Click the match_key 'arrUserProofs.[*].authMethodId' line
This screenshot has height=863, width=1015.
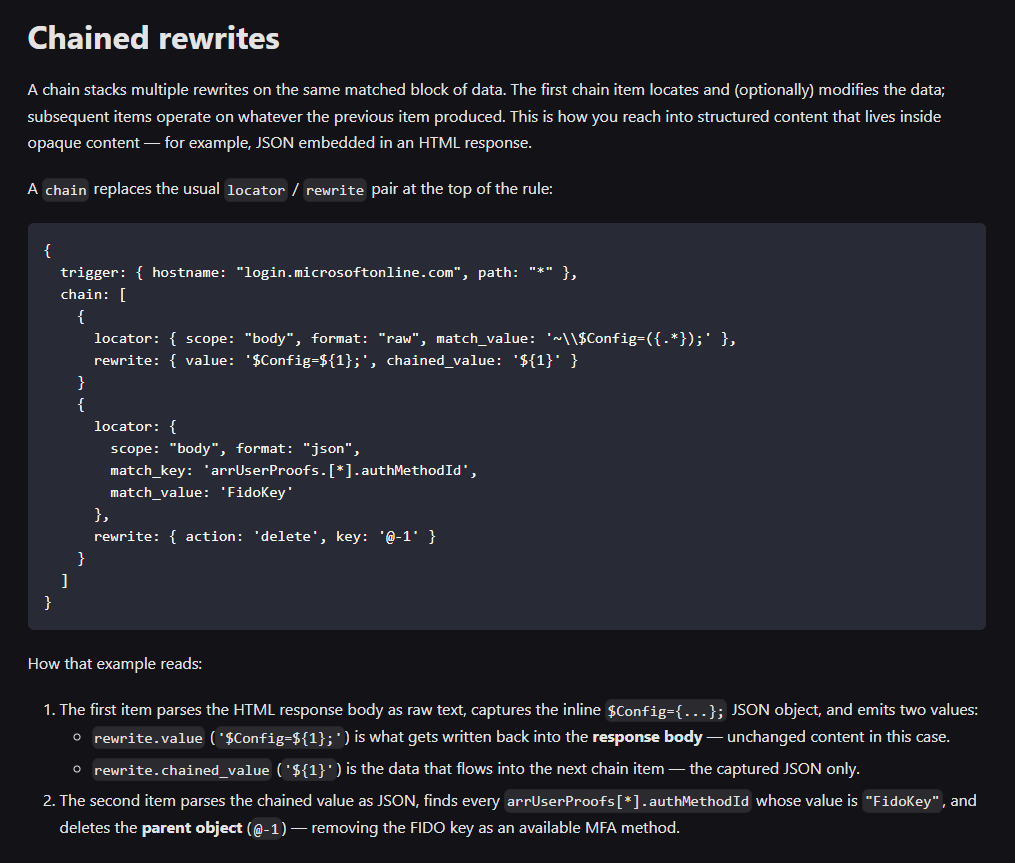(x=293, y=471)
